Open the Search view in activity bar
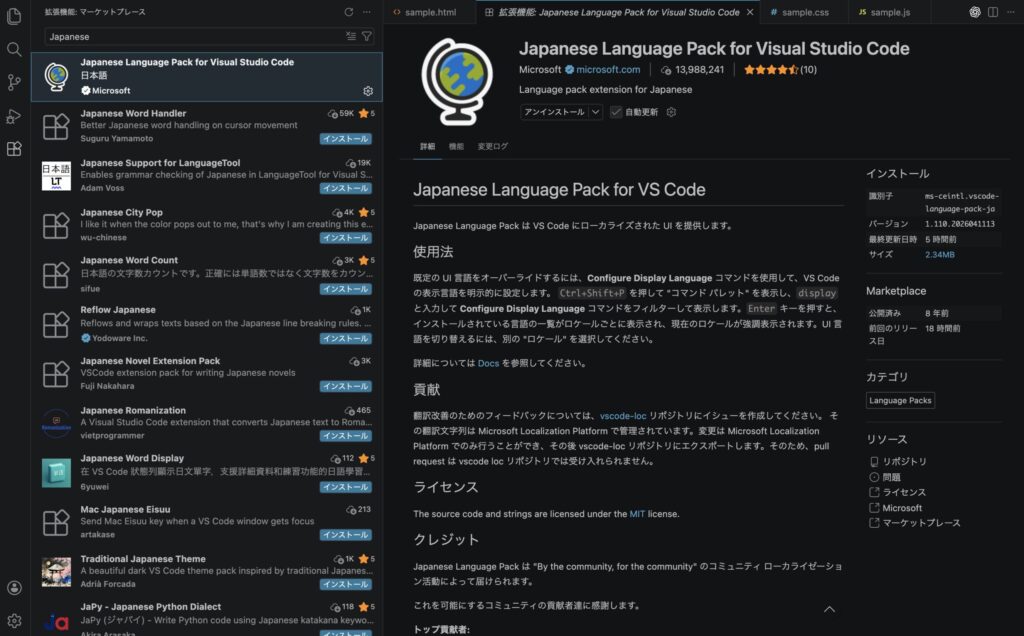This screenshot has width=1024, height=636. (x=14, y=49)
